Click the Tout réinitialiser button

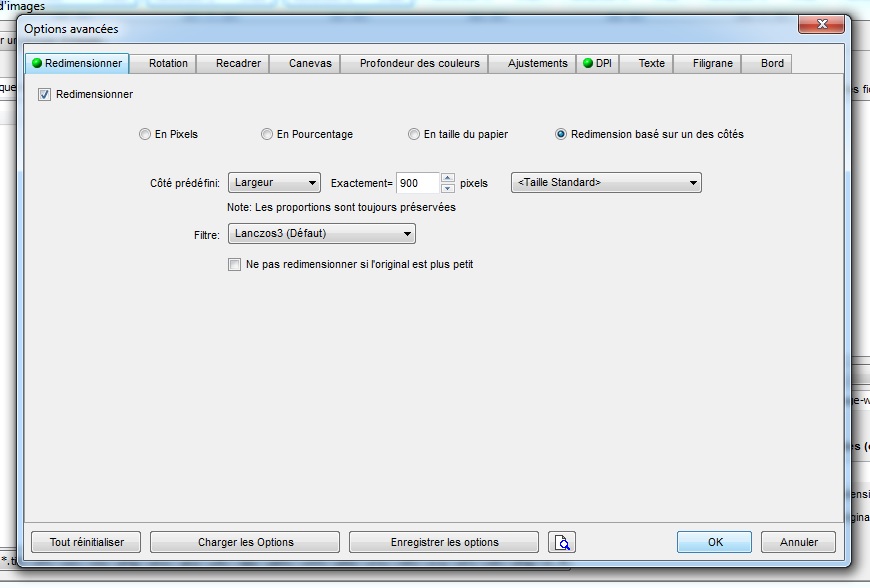pos(87,542)
